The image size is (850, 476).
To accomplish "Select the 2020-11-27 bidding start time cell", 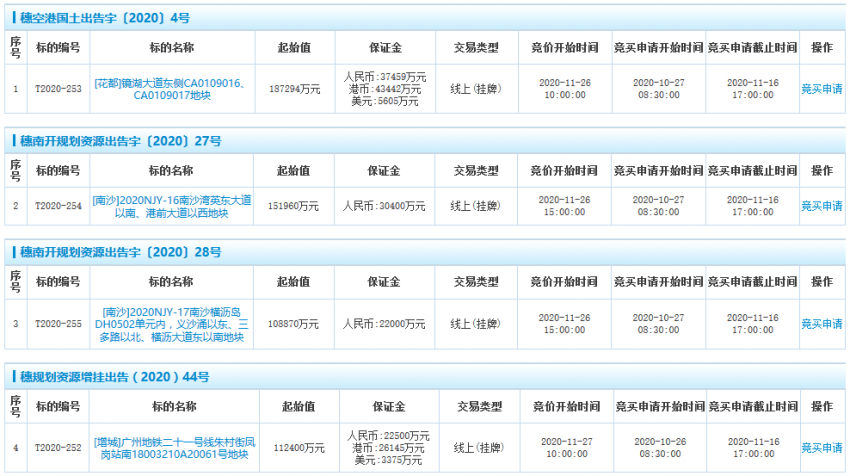I will coord(566,441).
